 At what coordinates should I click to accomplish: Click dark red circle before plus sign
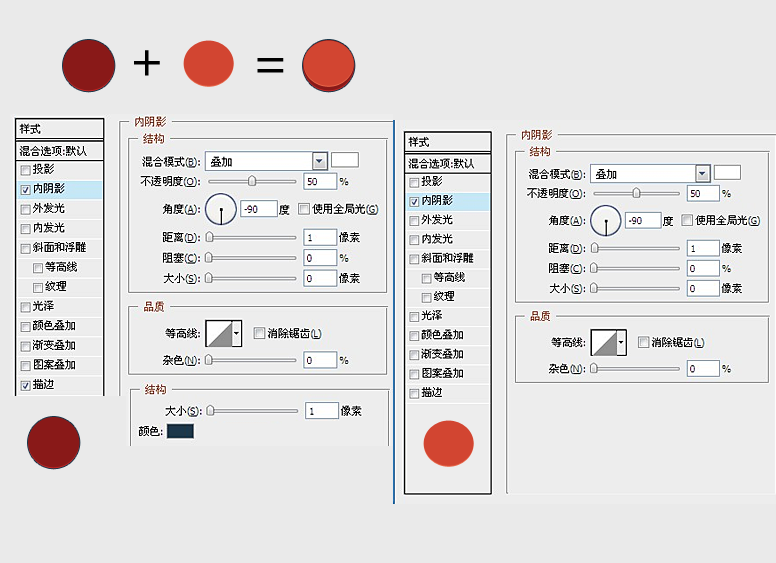click(x=89, y=65)
